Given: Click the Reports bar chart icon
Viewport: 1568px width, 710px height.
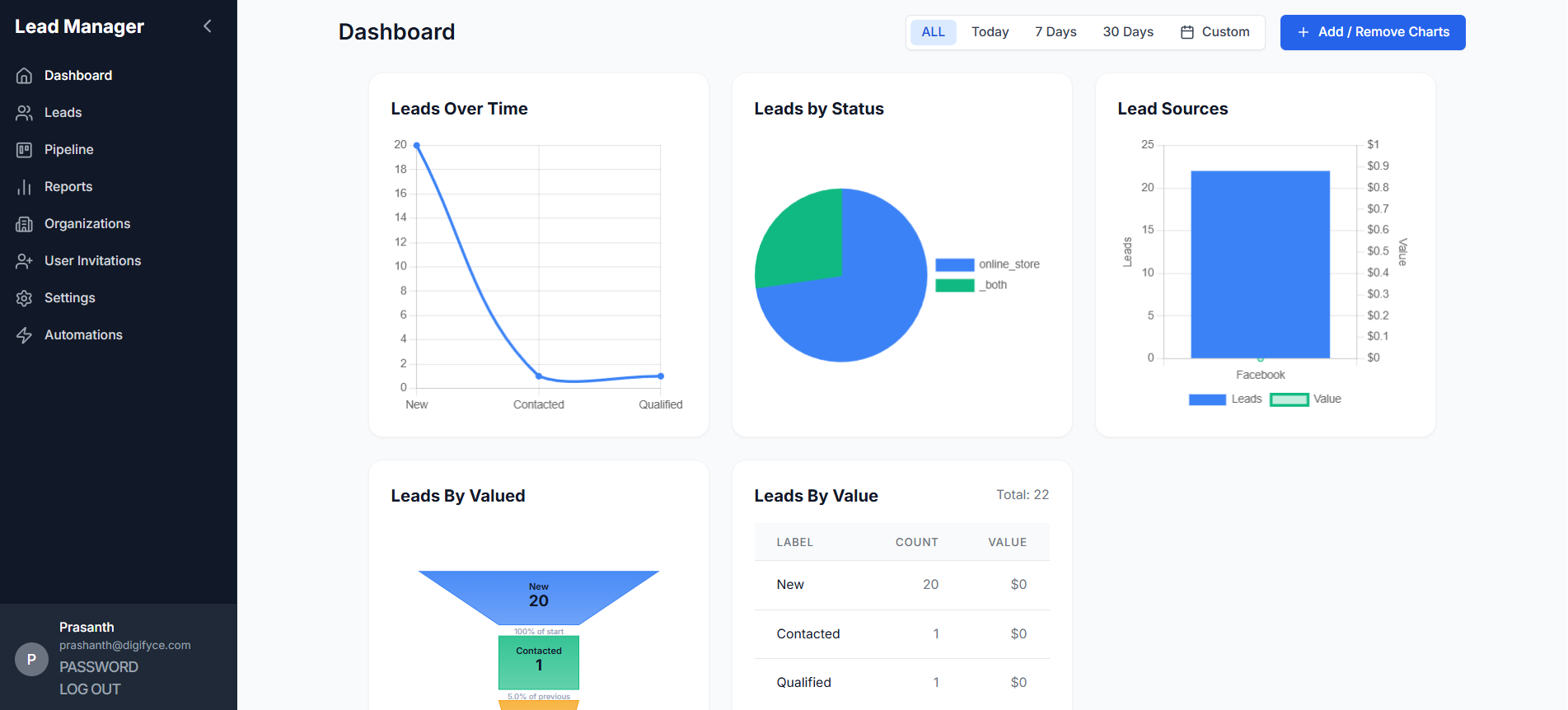Looking at the screenshot, I should (25, 187).
